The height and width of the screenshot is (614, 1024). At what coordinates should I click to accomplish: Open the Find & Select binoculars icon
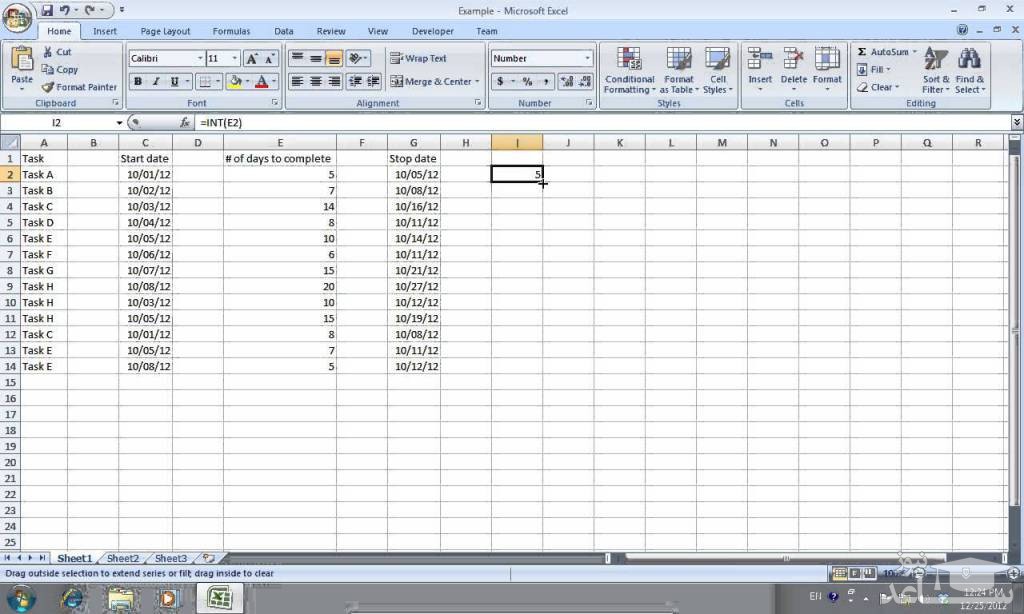pyautogui.click(x=969, y=60)
